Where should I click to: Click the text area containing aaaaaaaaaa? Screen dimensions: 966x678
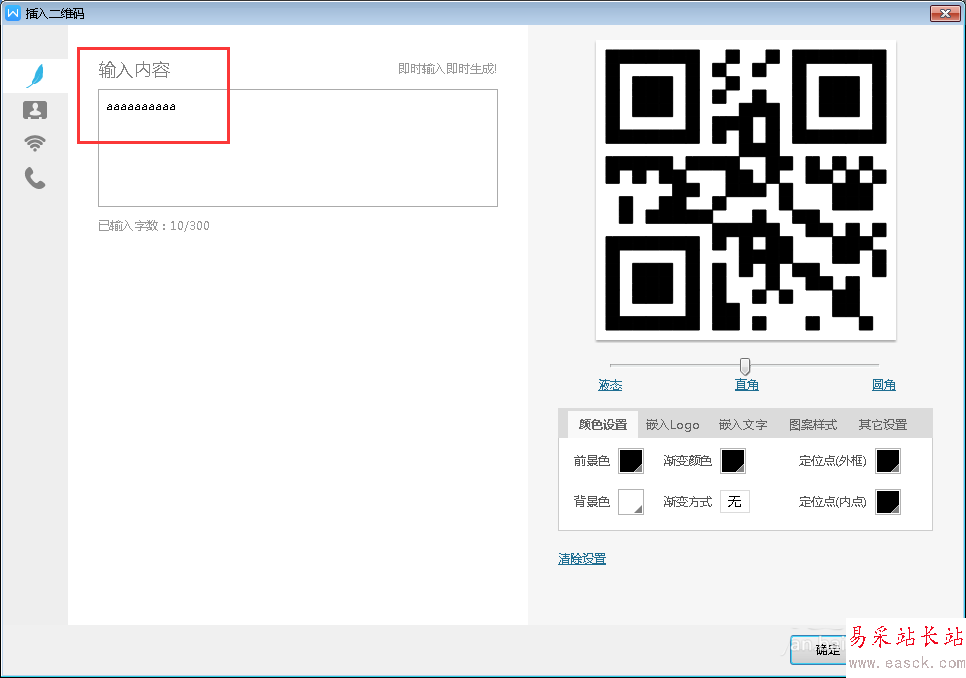point(298,148)
